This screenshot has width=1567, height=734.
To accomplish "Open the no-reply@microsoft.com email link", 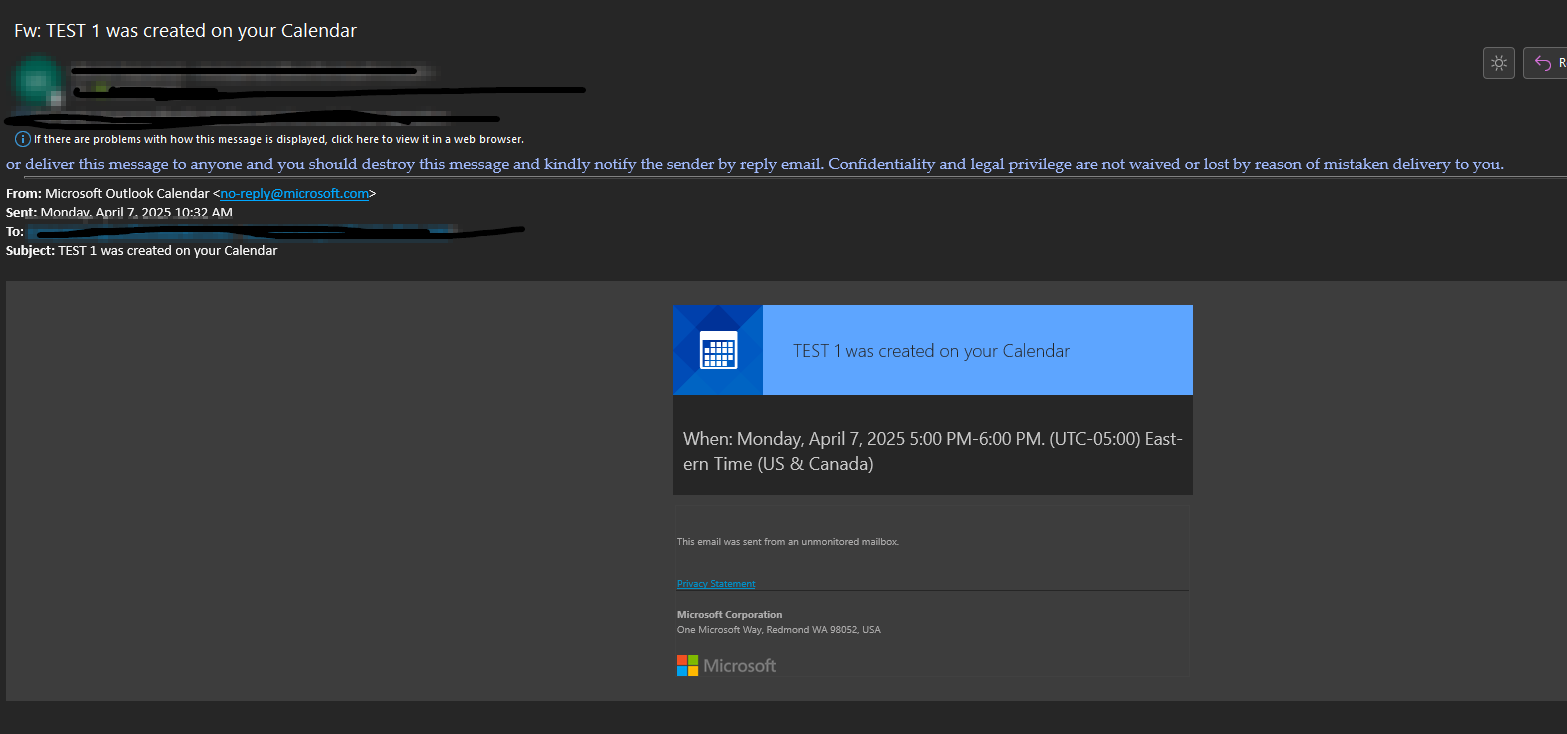I will tap(294, 194).
